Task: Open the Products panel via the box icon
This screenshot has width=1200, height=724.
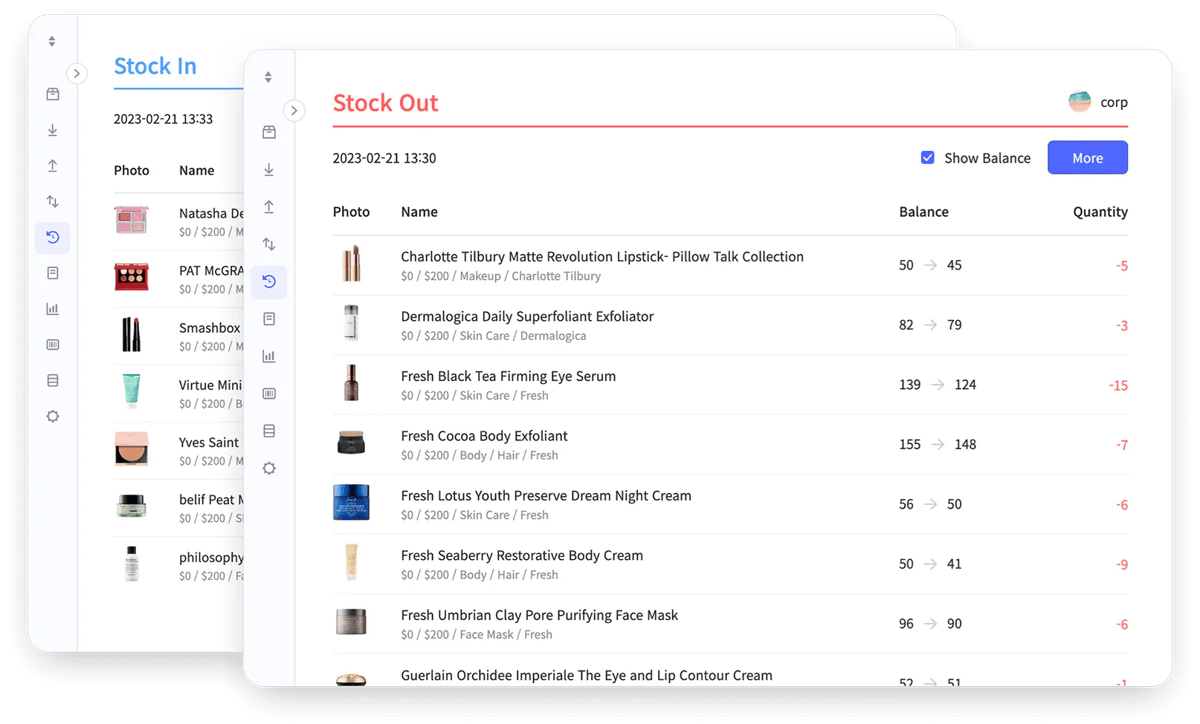Action: point(268,132)
